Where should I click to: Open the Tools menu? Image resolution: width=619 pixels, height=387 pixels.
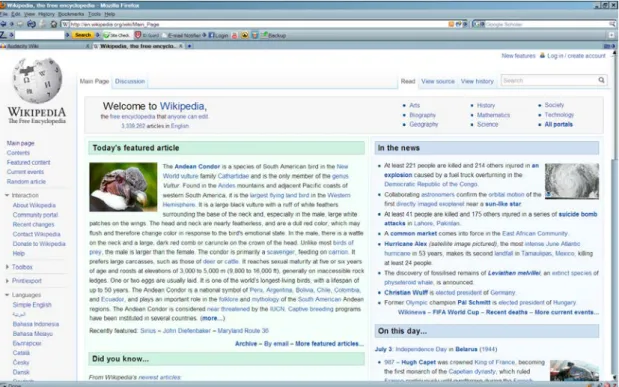[94, 14]
